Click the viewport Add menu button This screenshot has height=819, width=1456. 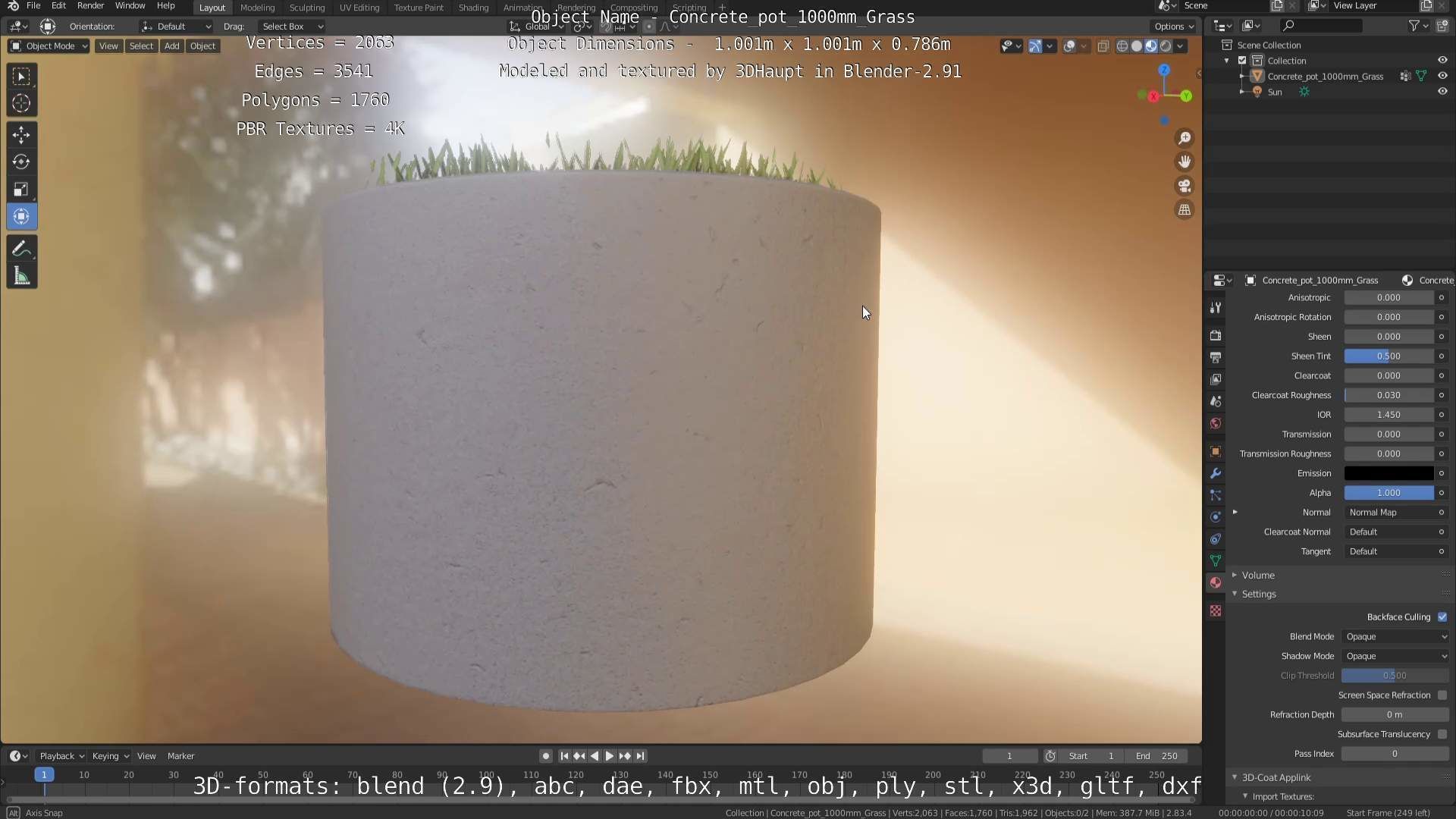tap(172, 46)
